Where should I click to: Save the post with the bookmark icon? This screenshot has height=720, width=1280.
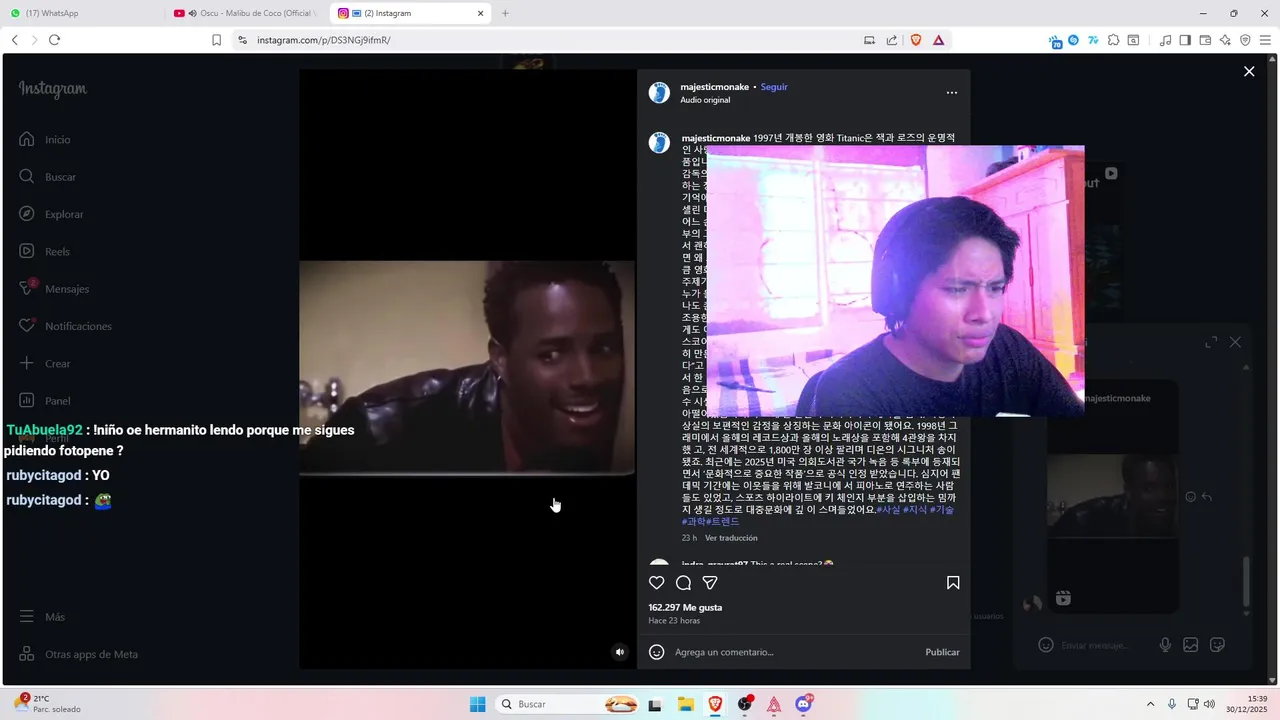pyautogui.click(x=953, y=583)
